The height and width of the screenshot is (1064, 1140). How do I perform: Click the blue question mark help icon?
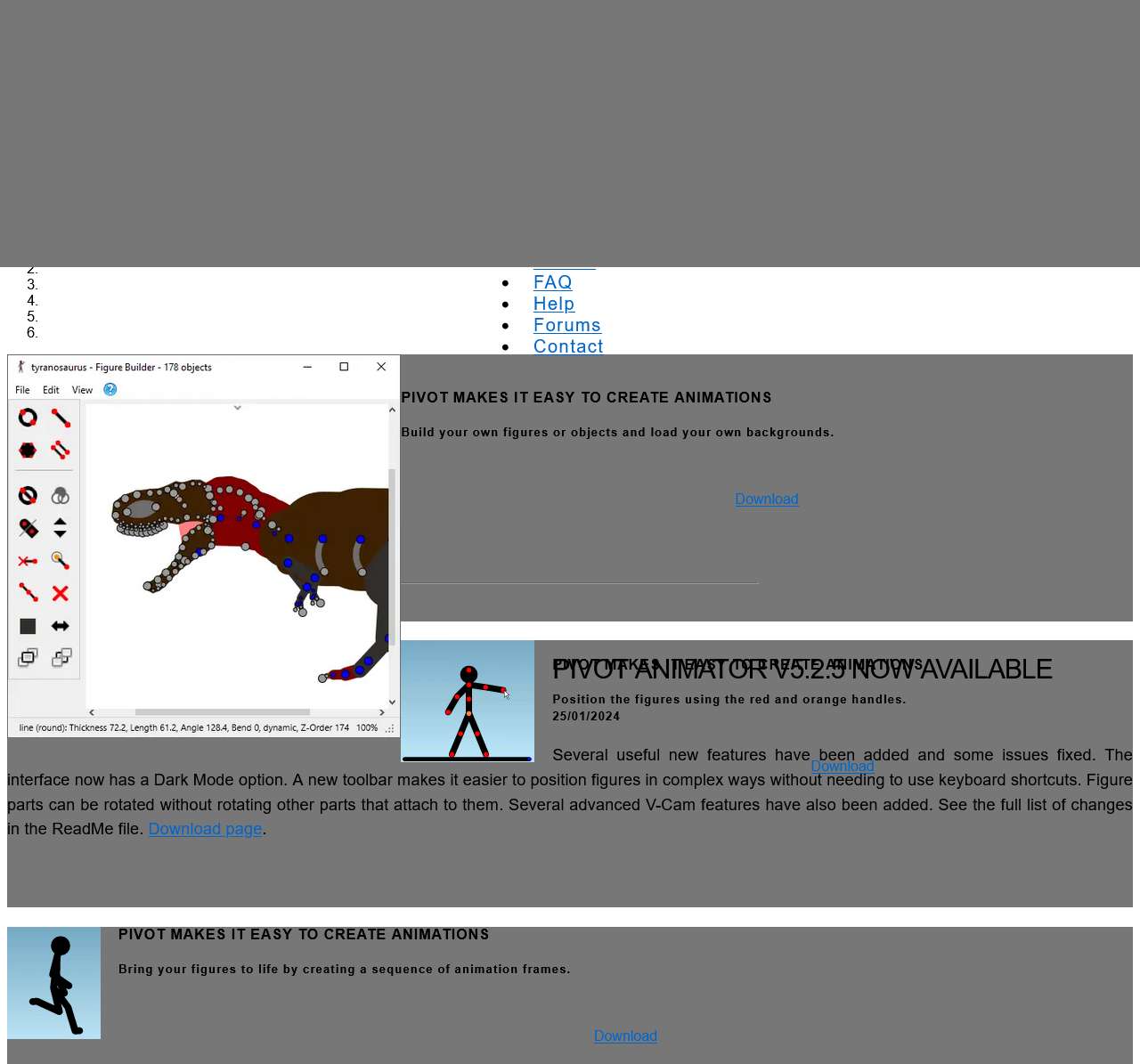pyautogui.click(x=110, y=389)
